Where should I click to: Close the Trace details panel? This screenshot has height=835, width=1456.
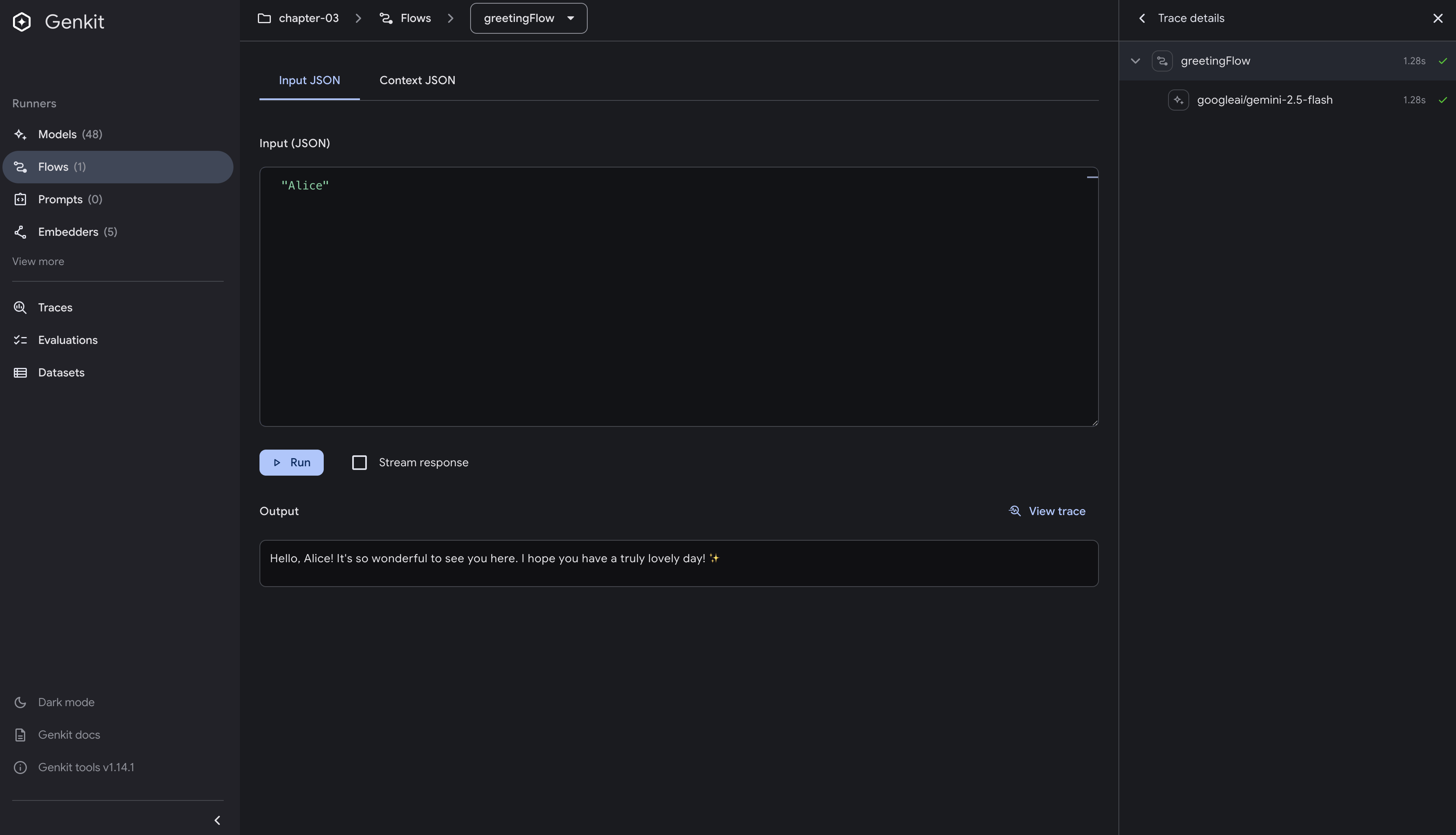pos(1438,18)
